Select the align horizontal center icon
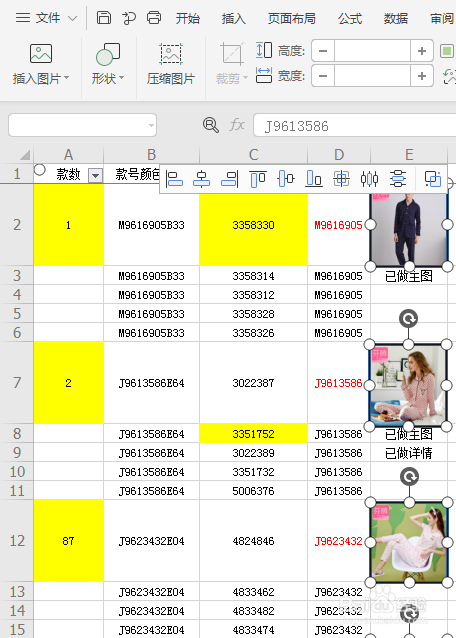 coord(201,179)
